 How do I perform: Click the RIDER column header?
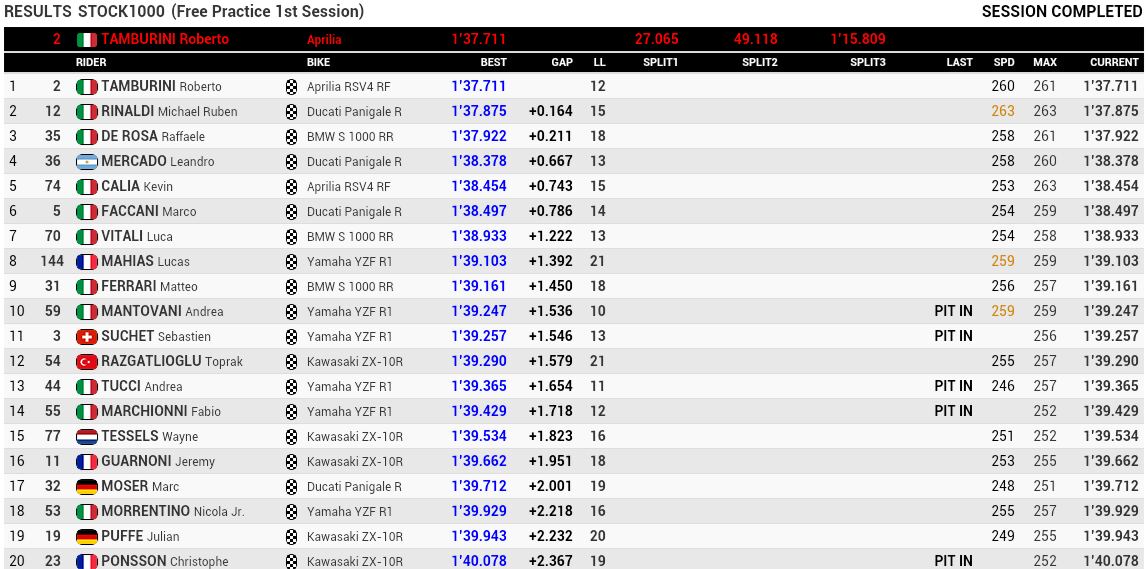click(x=91, y=62)
